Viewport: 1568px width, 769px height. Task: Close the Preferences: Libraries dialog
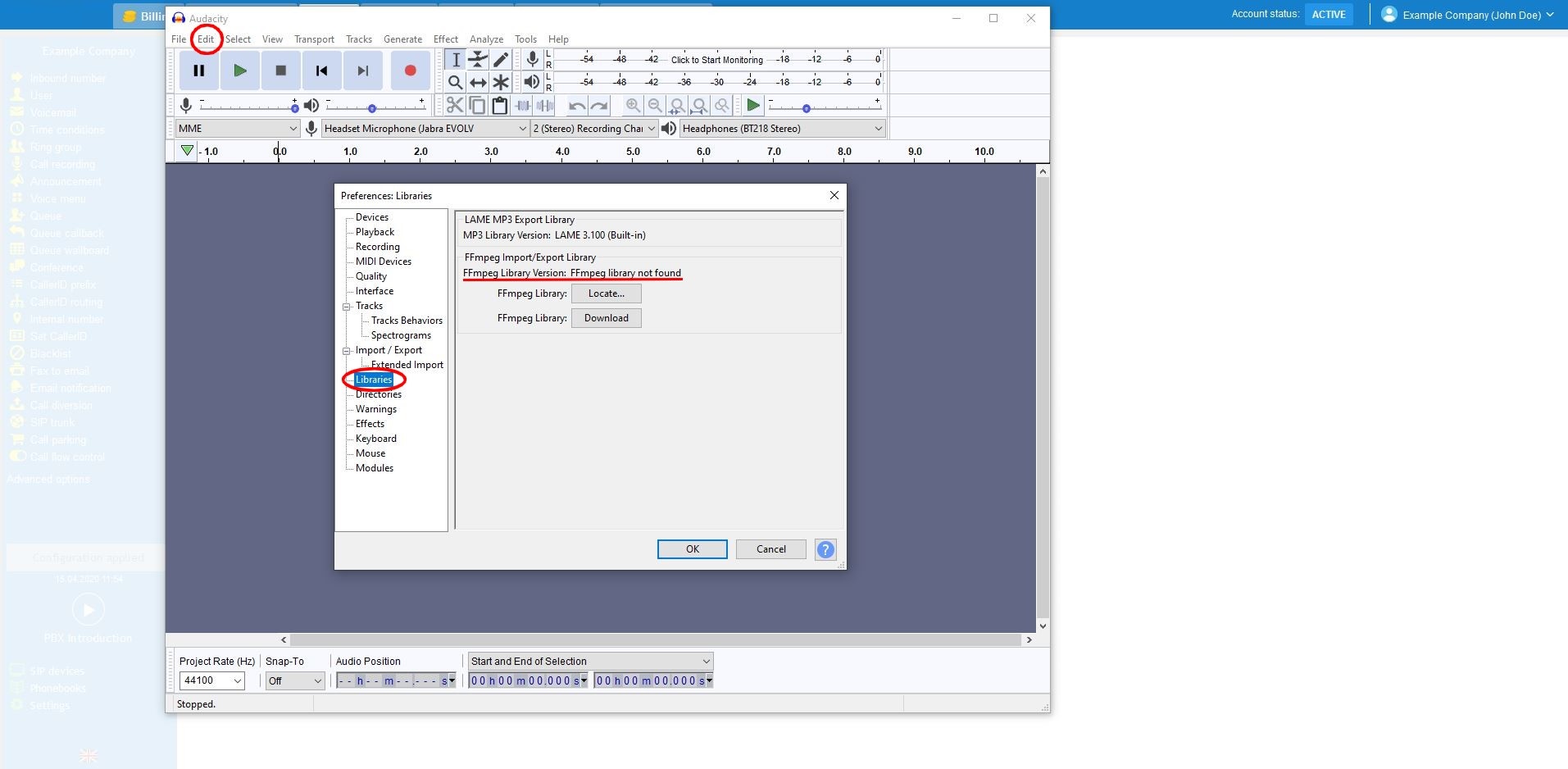click(834, 195)
